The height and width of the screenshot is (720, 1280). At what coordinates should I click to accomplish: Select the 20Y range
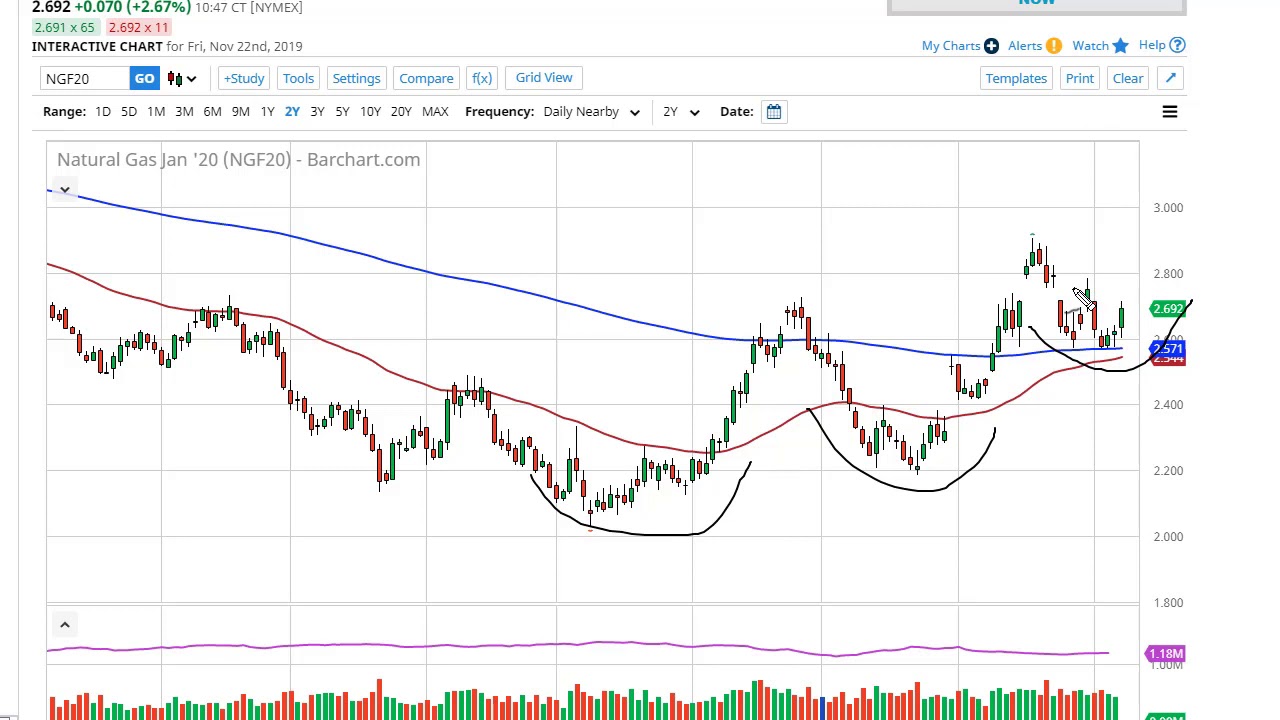click(x=401, y=111)
